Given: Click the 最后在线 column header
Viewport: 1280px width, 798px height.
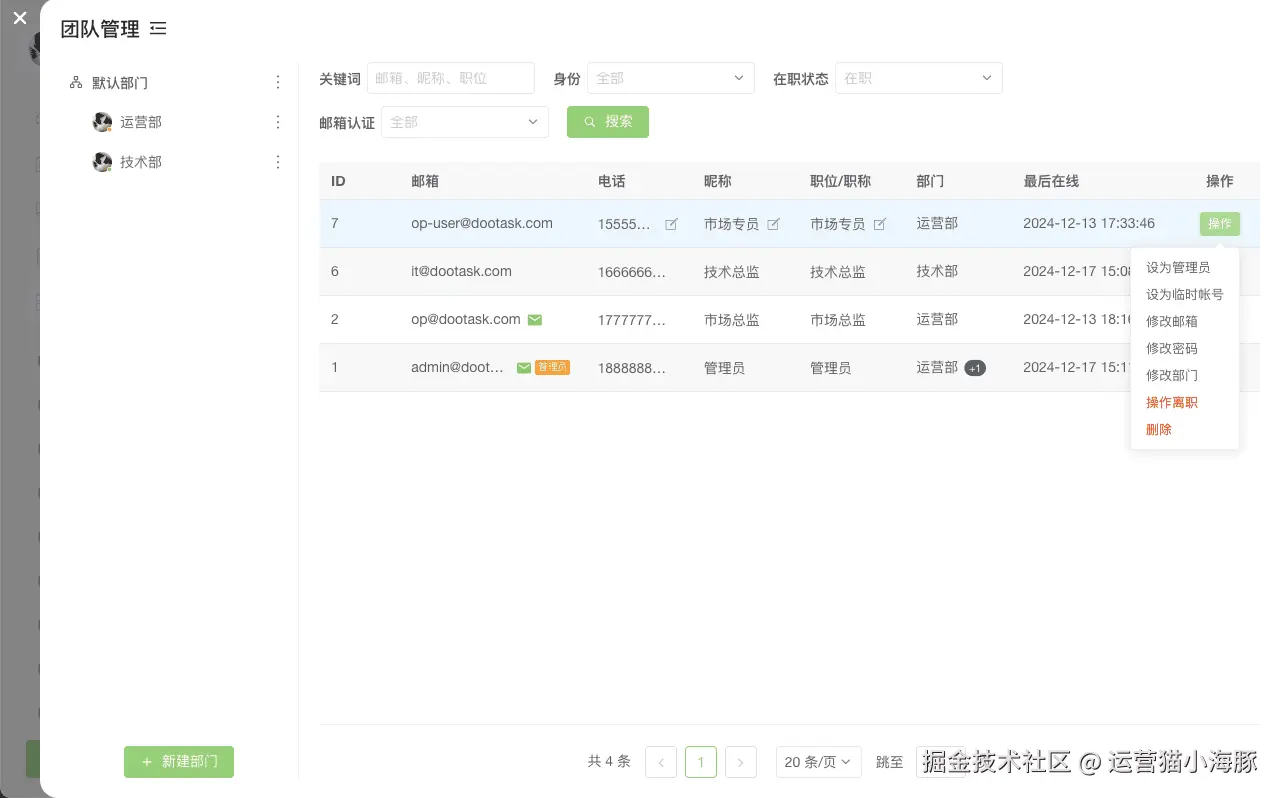Looking at the screenshot, I should [x=1051, y=182].
